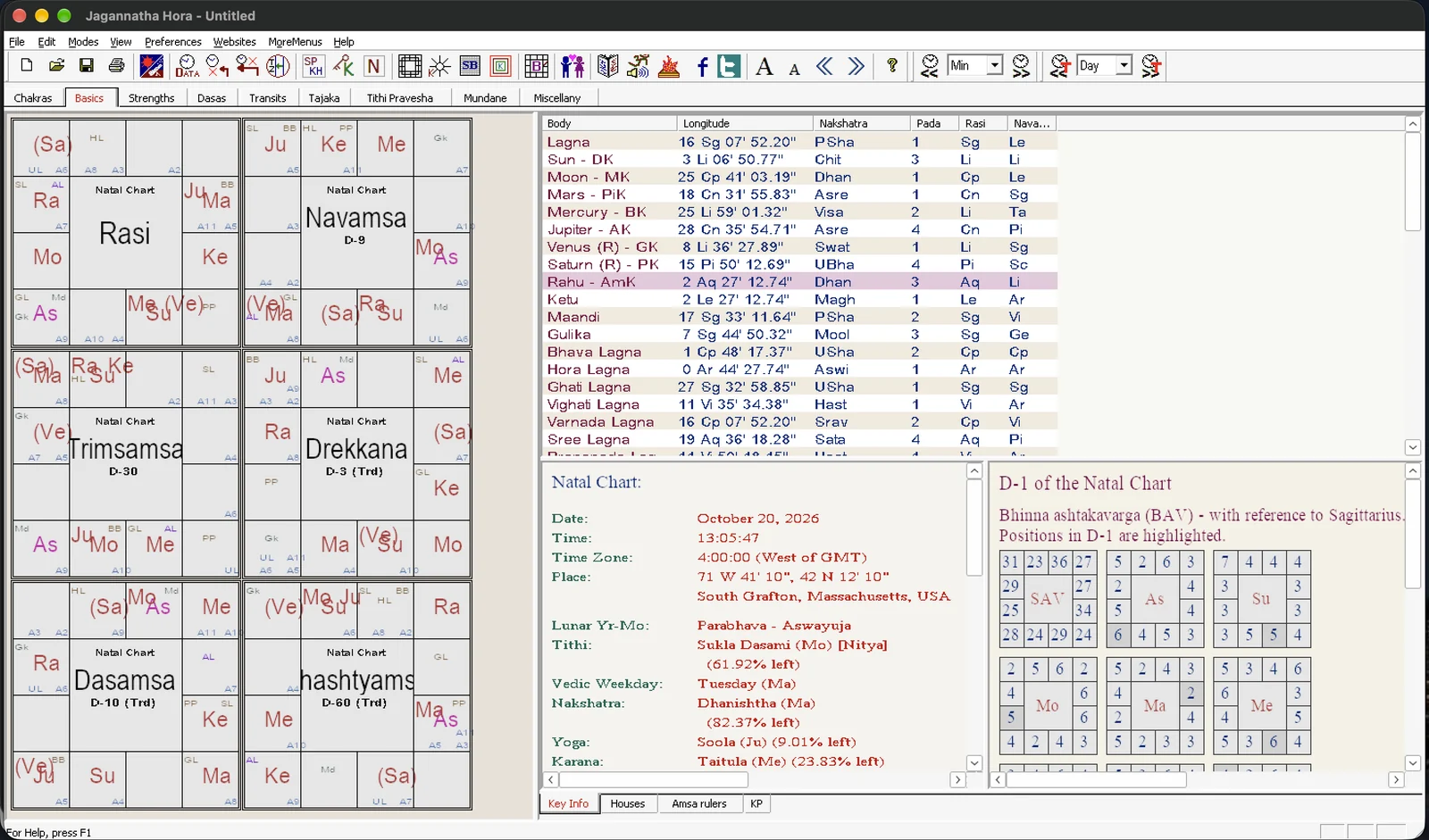Screen dimensions: 1429x840
Task: Click the fire flame toolbar icon
Action: pos(669,65)
